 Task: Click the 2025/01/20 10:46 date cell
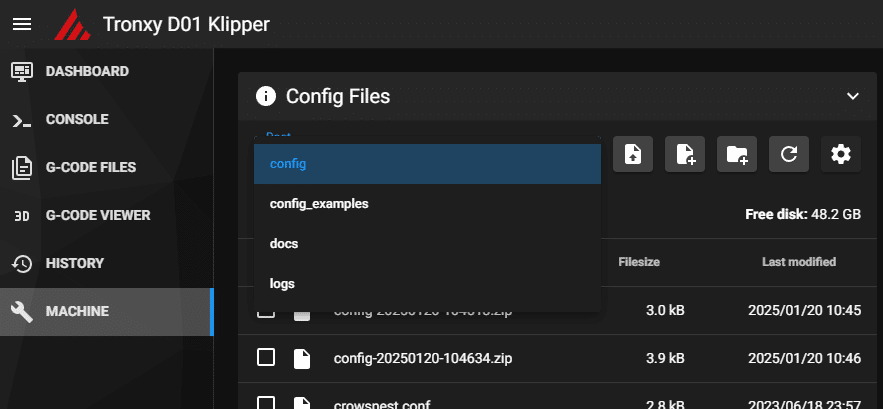coord(804,358)
